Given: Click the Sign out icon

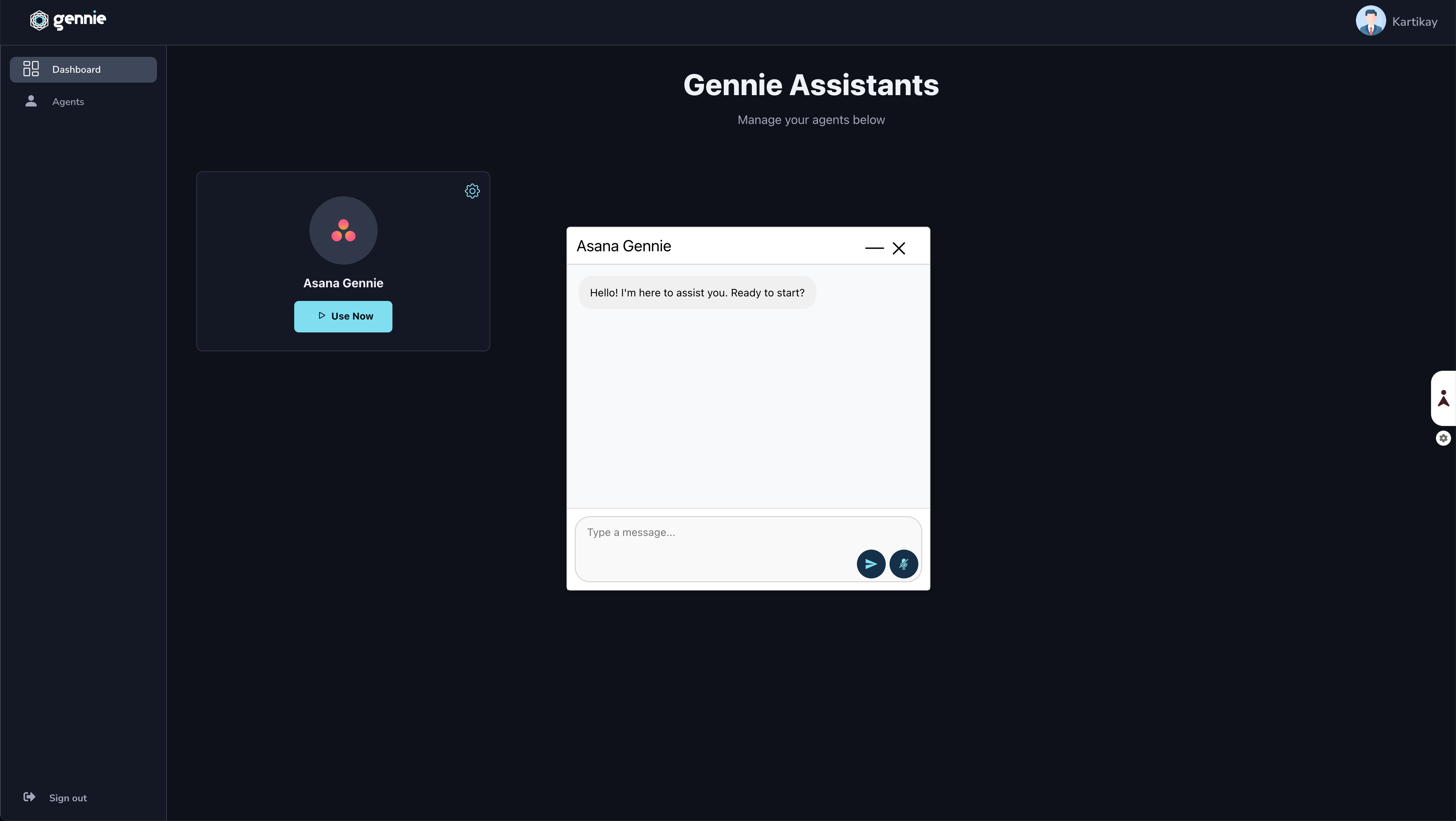Looking at the screenshot, I should pos(30,797).
